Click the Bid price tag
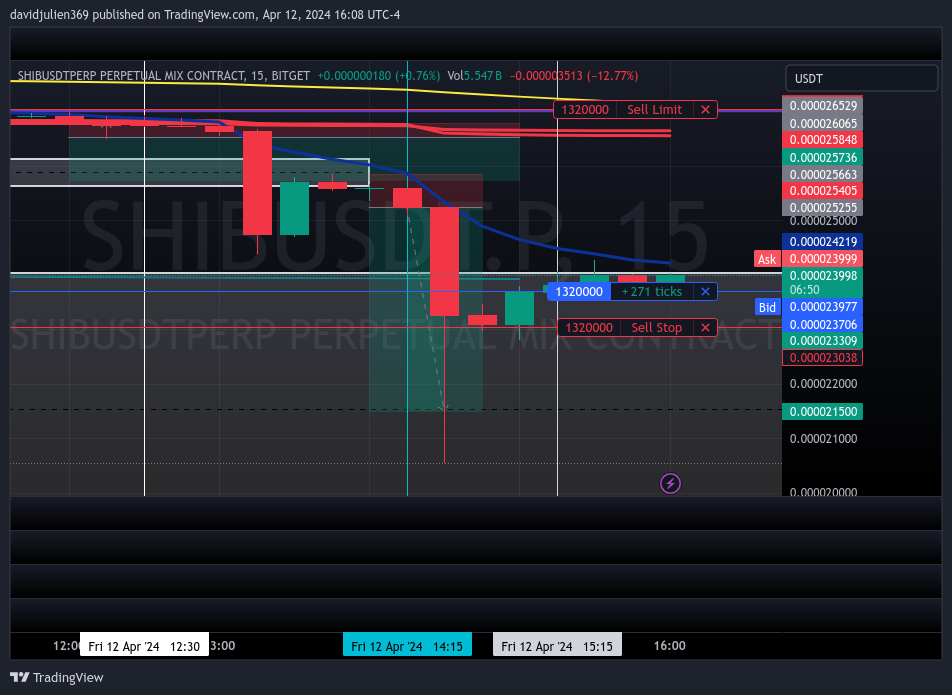952x695 pixels. (767, 307)
